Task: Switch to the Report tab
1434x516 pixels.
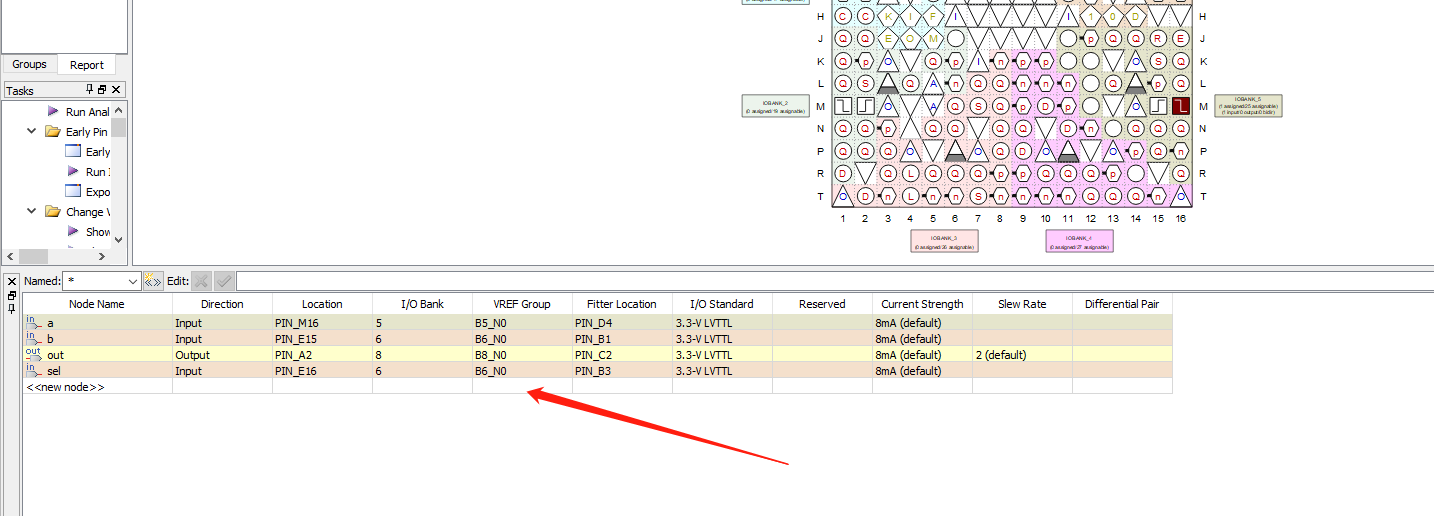Action: tap(86, 65)
